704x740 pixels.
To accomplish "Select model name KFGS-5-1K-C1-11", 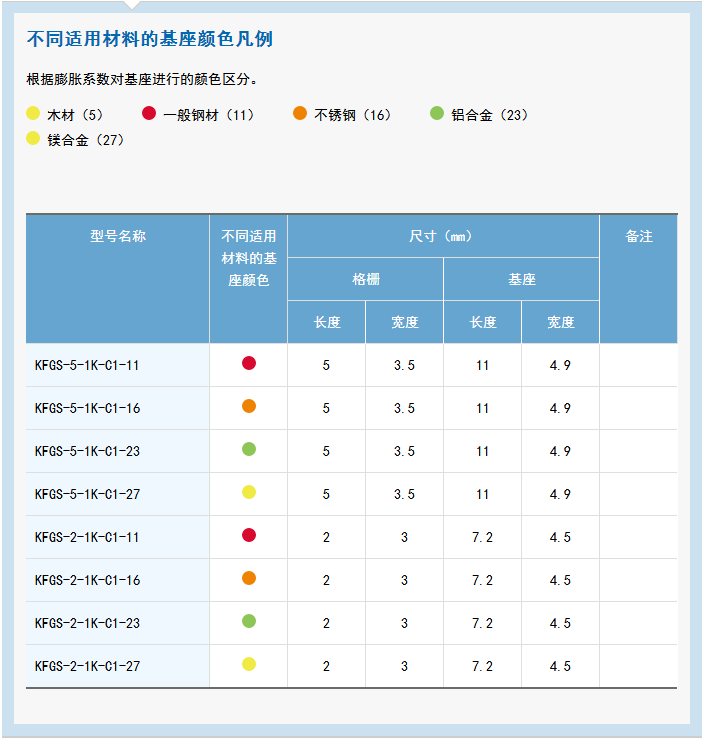I will click(87, 365).
